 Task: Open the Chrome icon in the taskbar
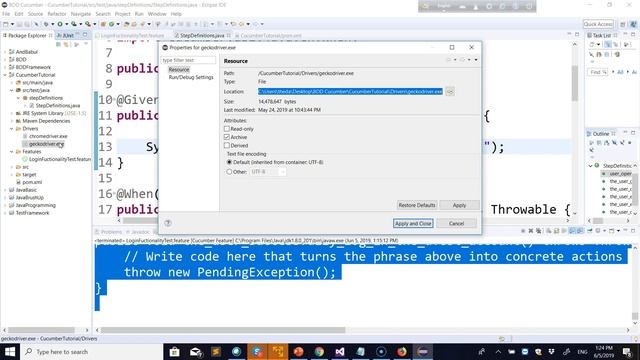click(319, 351)
